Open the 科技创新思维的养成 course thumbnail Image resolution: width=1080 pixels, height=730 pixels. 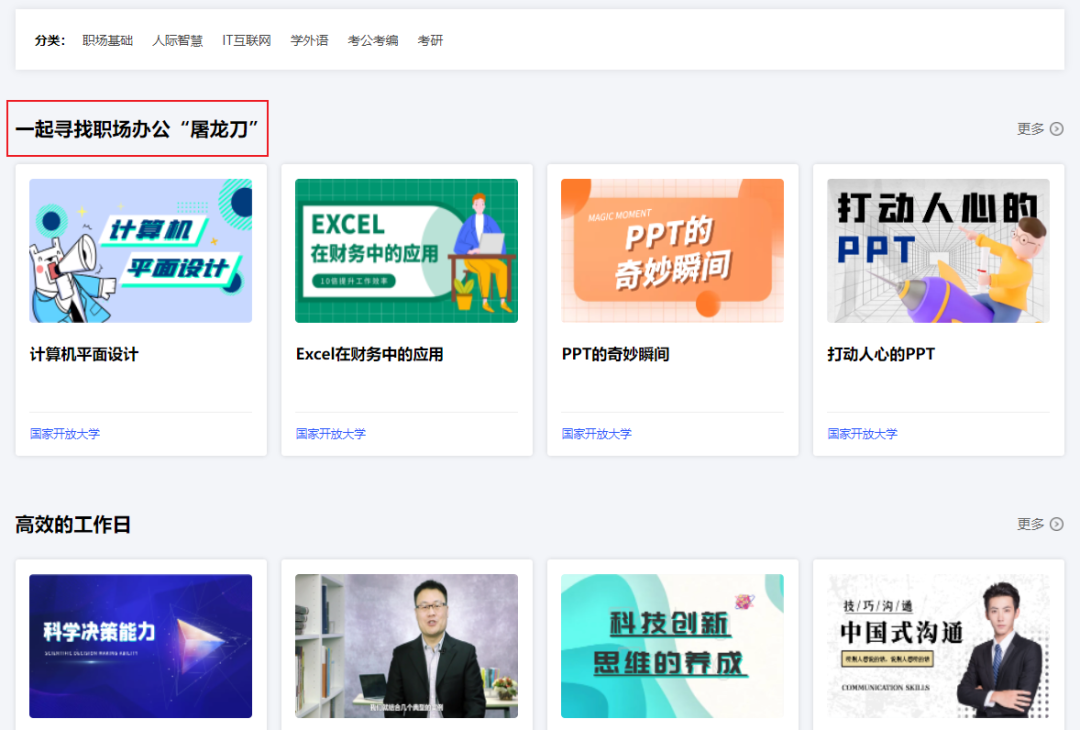click(x=672, y=646)
